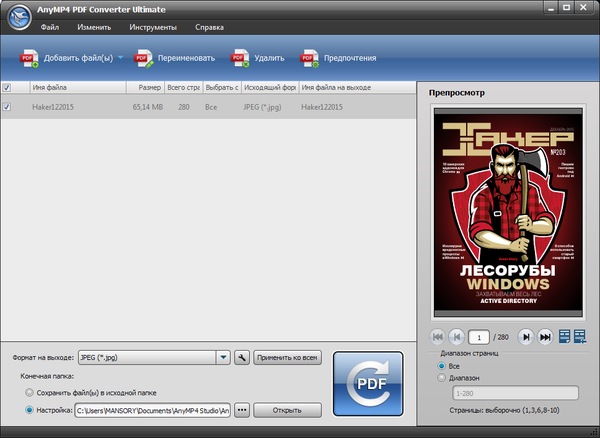This screenshot has height=438, width=600.
Task: Open Предпочтения from the toolbar
Action: [x=311, y=57]
